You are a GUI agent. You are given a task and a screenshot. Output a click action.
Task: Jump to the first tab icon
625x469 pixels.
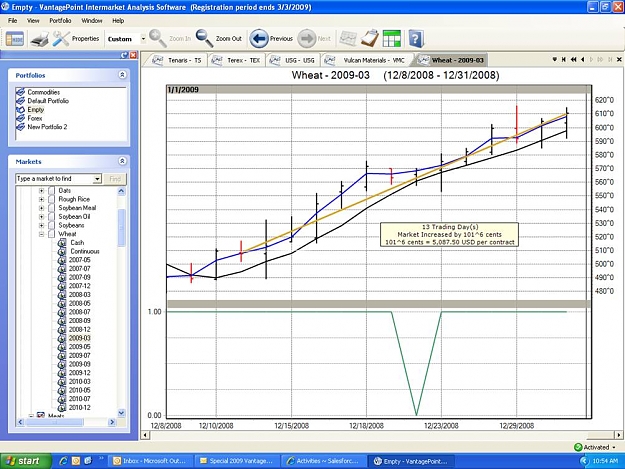pyautogui.click(x=564, y=59)
